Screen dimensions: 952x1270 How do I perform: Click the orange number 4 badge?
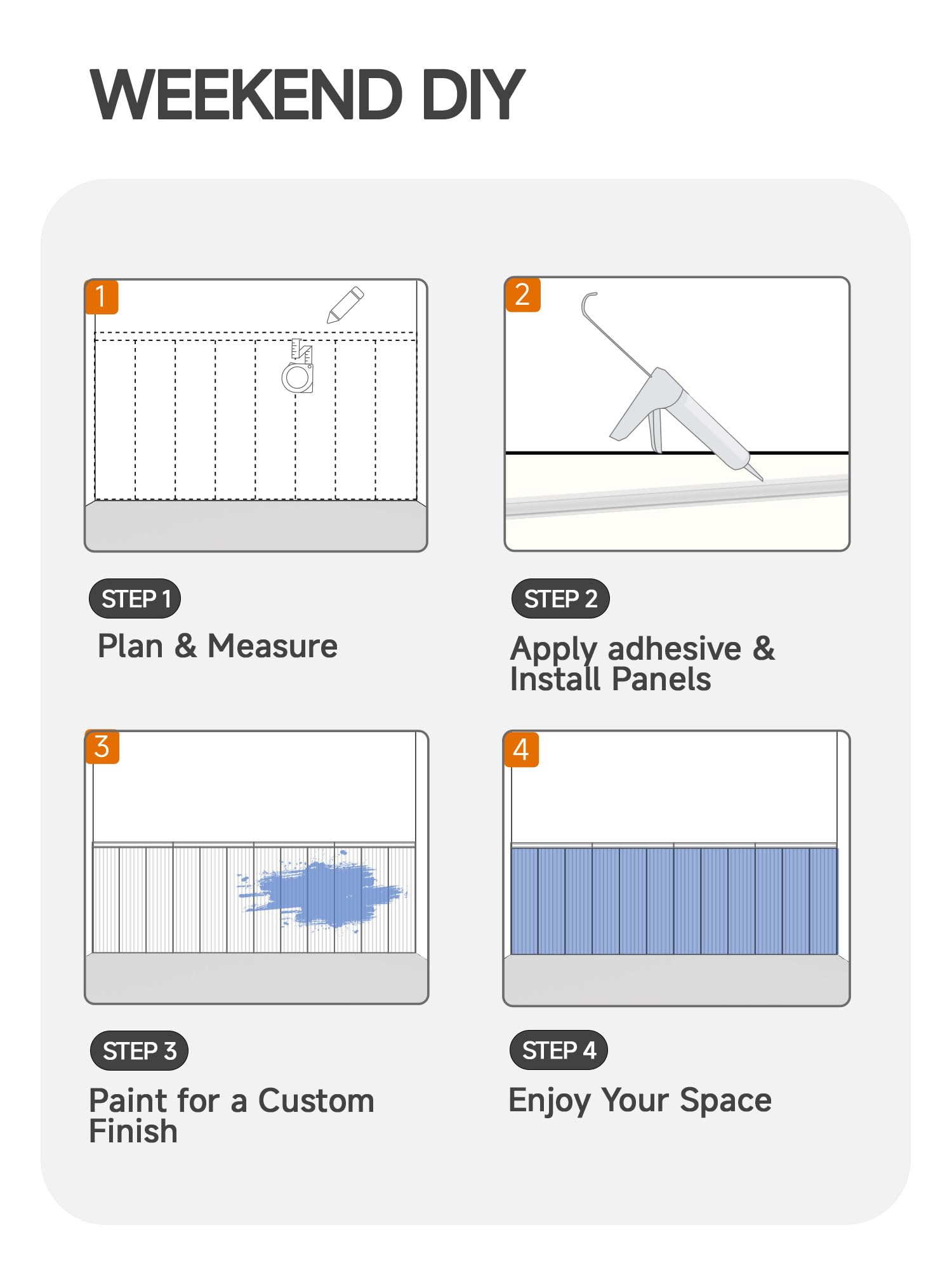[x=521, y=749]
